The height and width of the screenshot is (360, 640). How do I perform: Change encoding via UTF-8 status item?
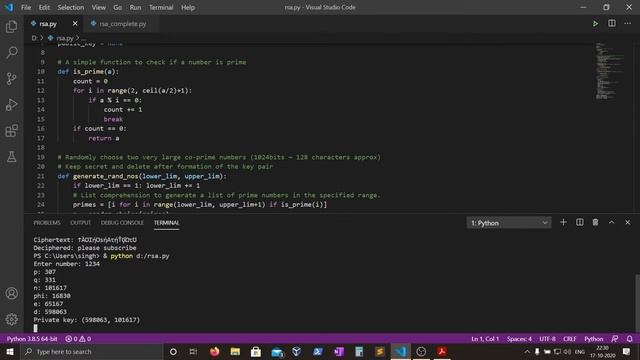coord(547,339)
